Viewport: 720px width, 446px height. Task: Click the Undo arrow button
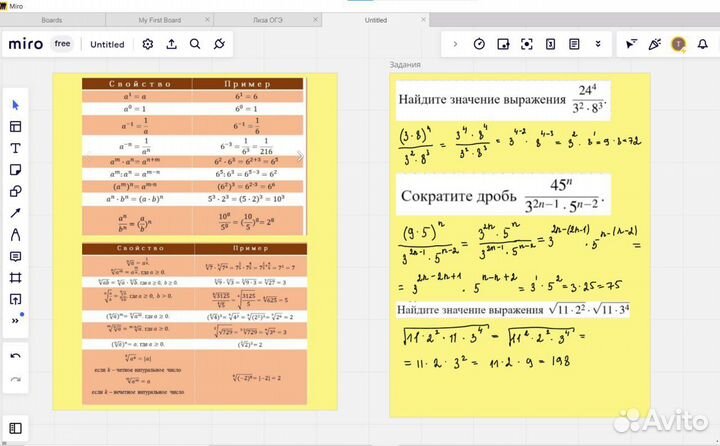15,356
